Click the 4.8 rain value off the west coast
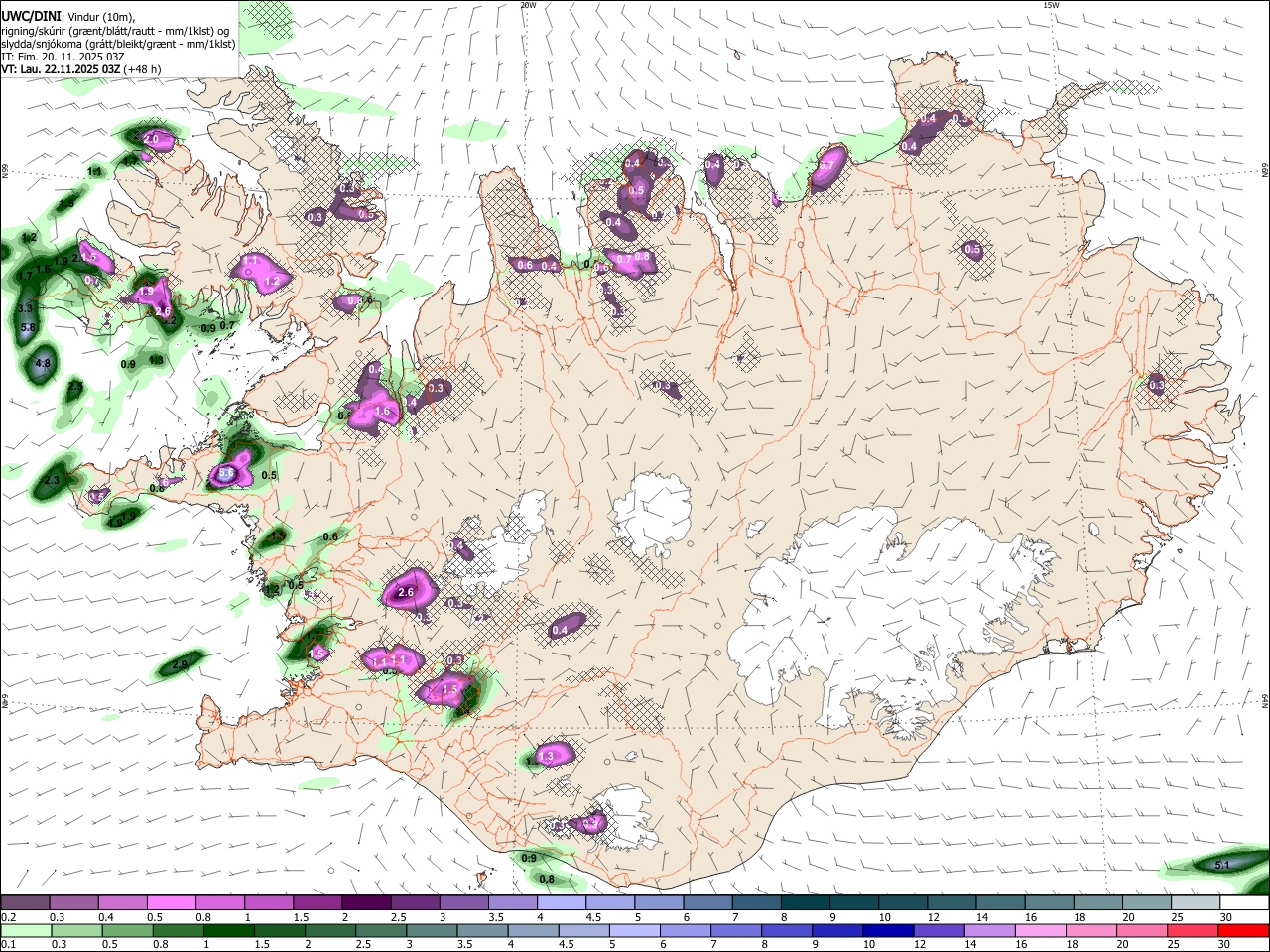 click(x=43, y=364)
